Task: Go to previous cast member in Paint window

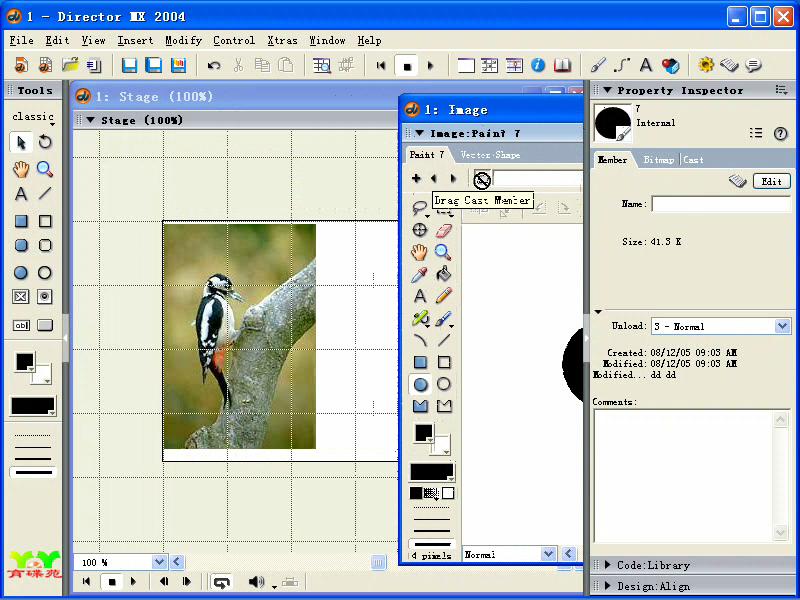Action: (x=434, y=178)
